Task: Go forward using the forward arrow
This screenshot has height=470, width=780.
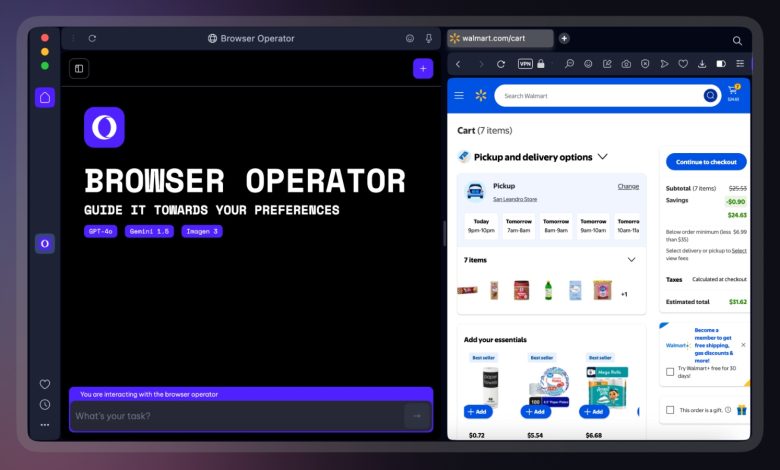Action: click(x=481, y=64)
